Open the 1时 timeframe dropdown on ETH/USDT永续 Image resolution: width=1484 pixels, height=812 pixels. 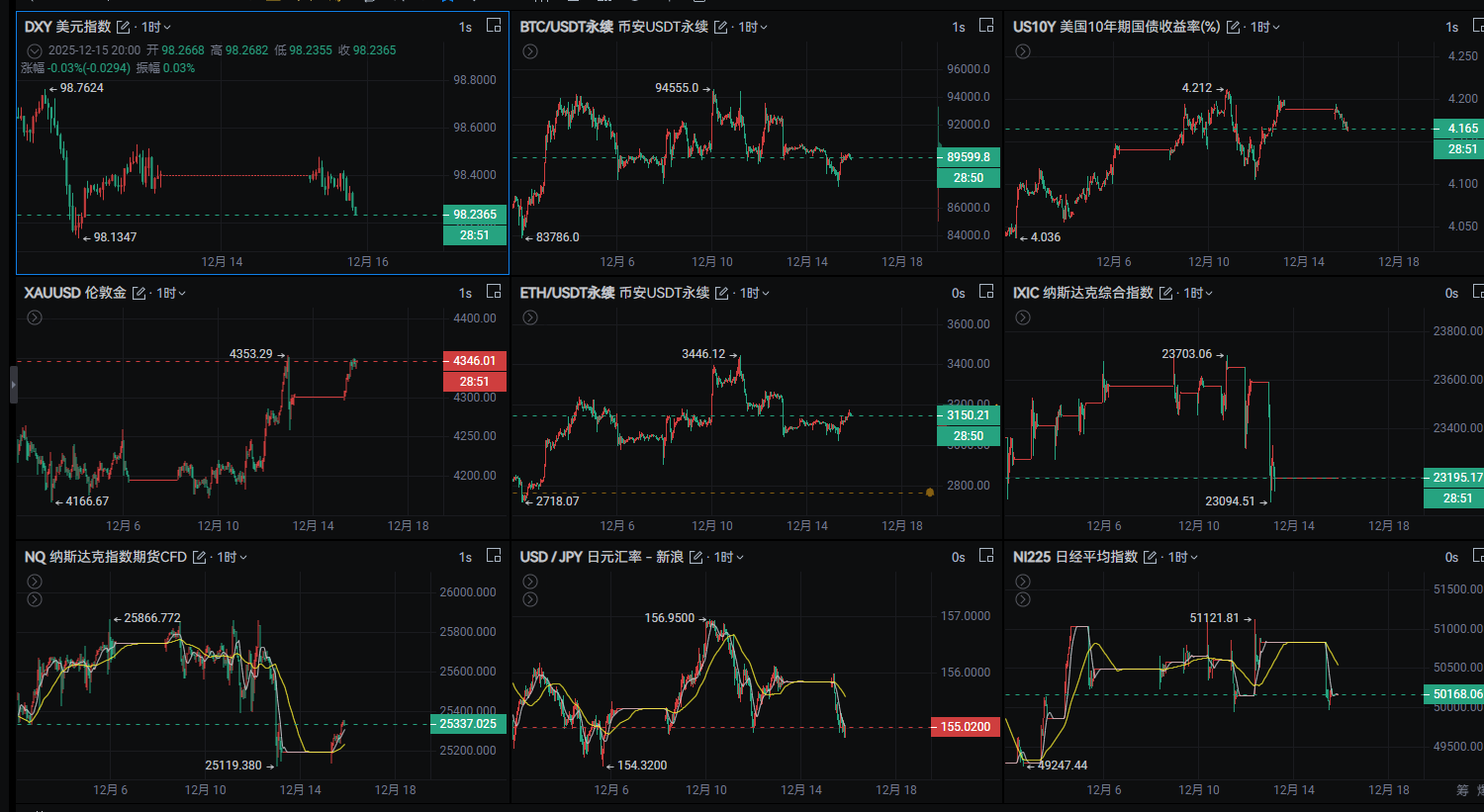pyautogui.click(x=754, y=293)
